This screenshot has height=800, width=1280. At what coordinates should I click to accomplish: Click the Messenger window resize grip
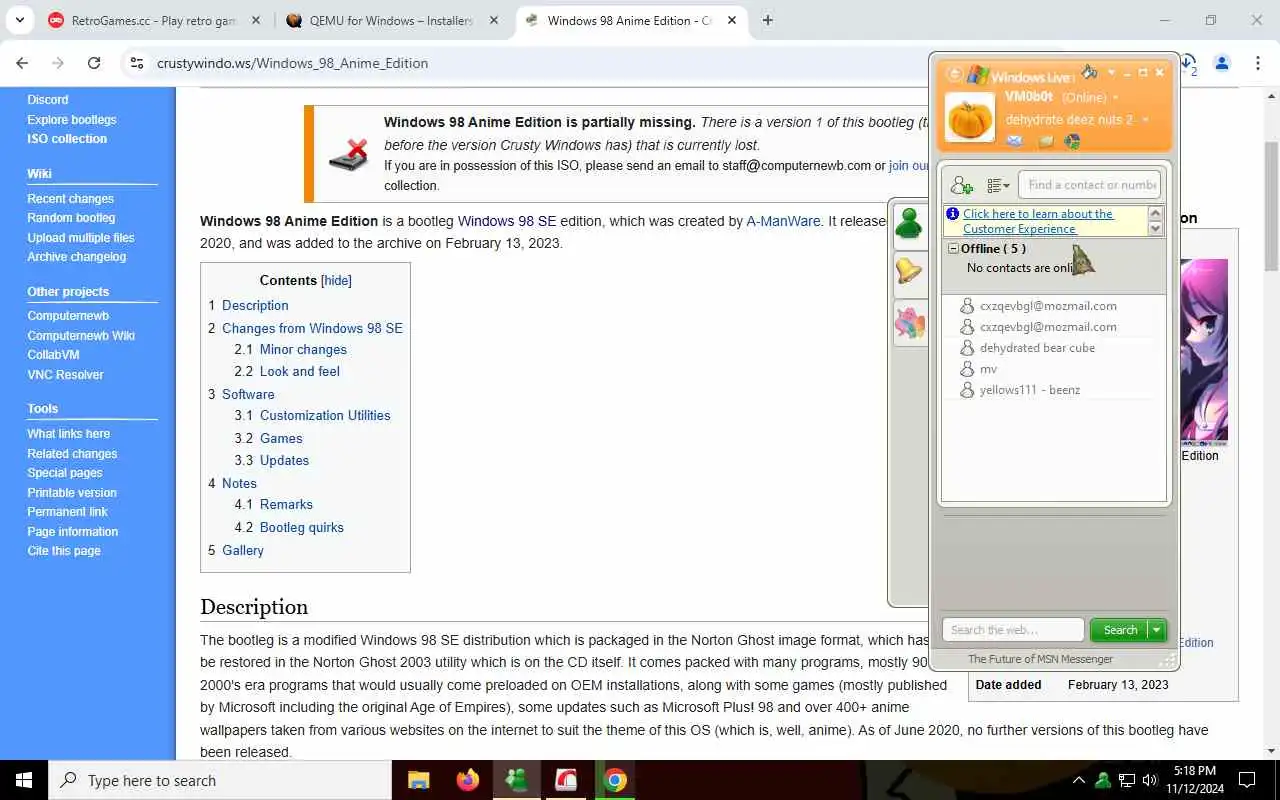pos(1168,661)
